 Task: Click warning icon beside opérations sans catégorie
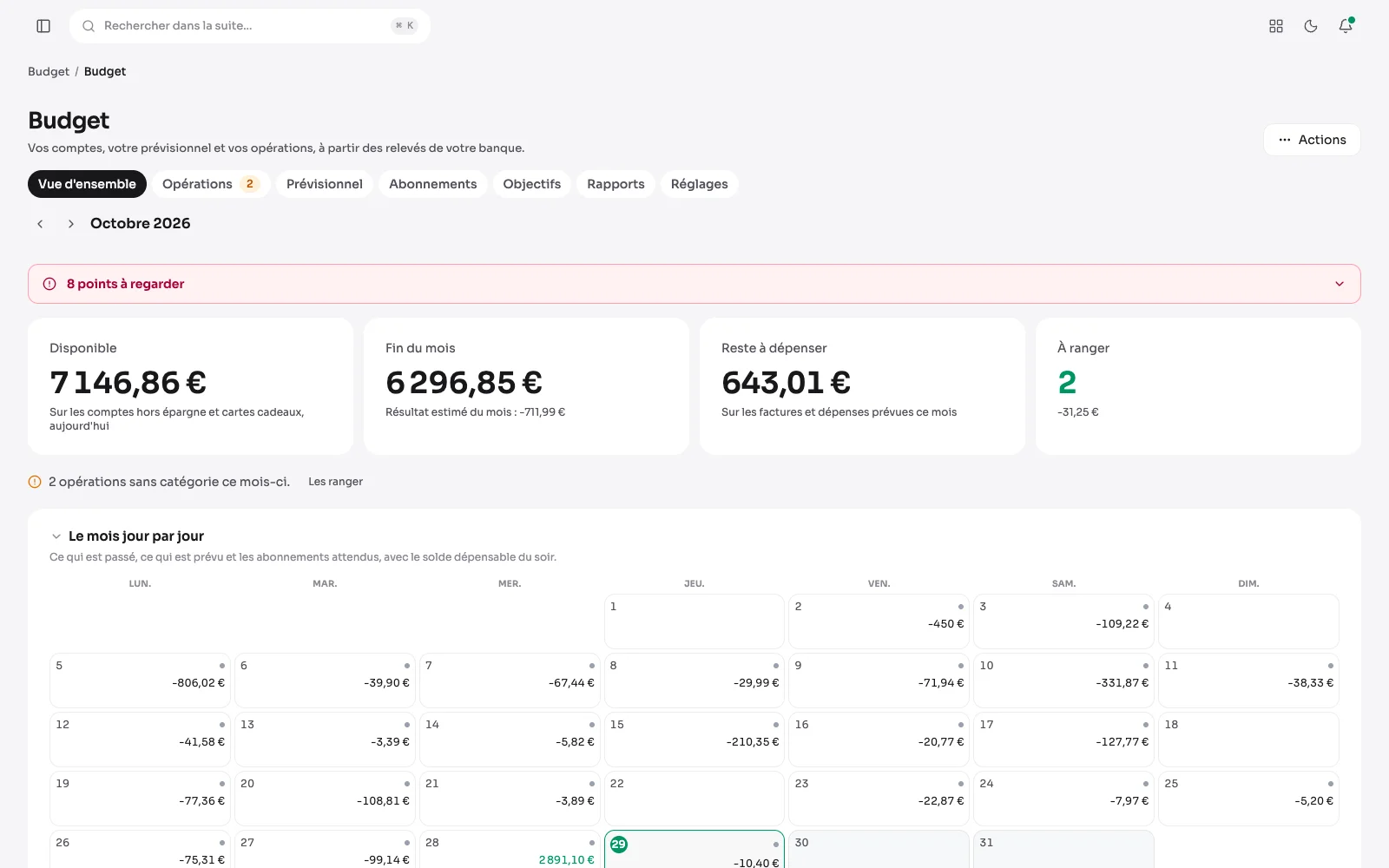coord(35,482)
